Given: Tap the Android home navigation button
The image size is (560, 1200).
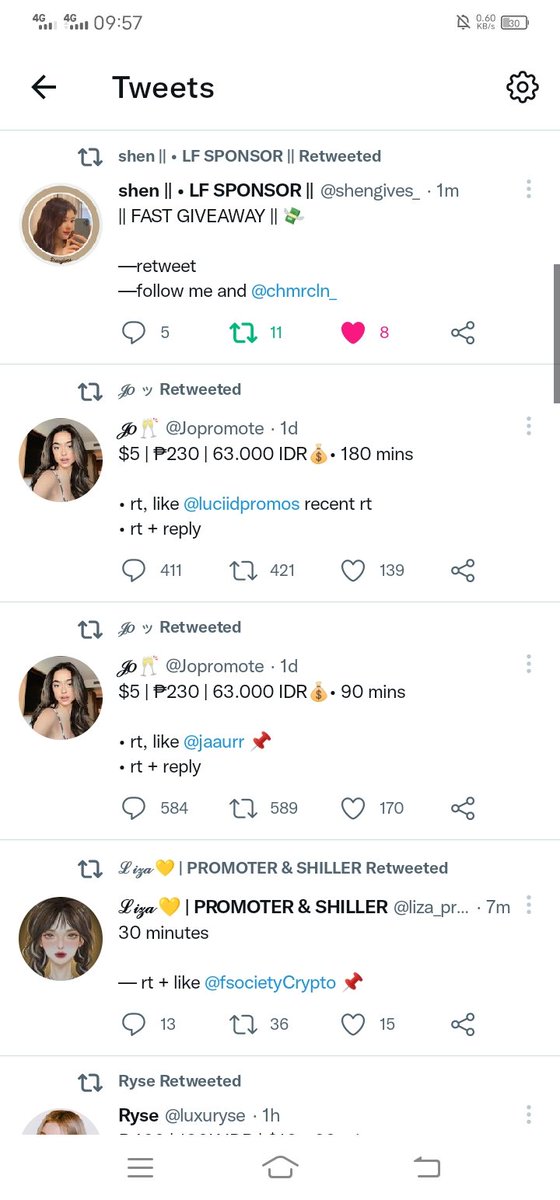Looking at the screenshot, I should click(280, 1166).
